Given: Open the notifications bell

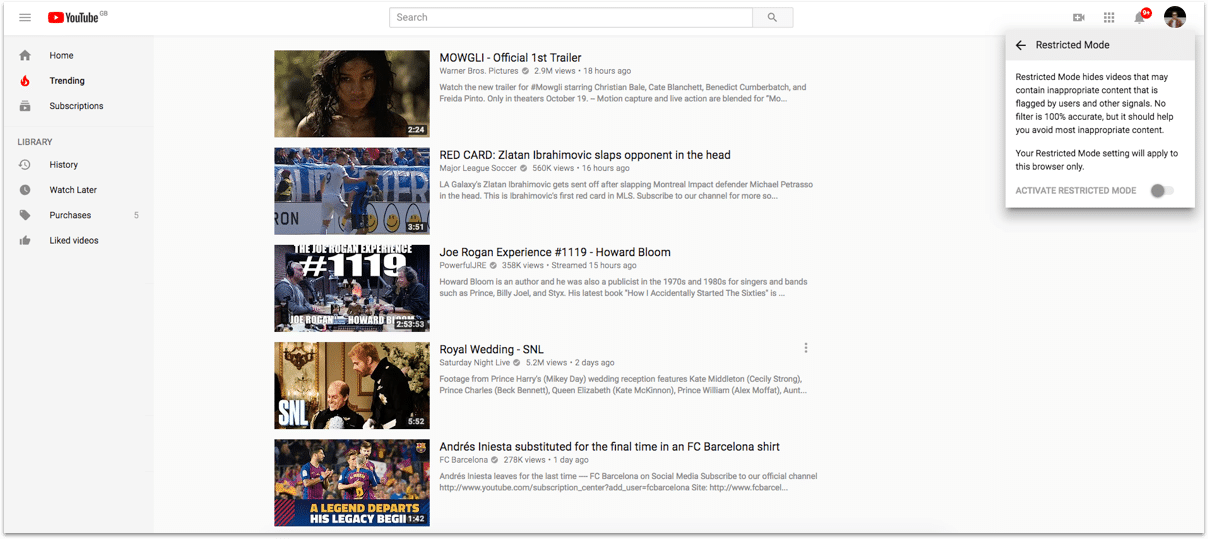Looking at the screenshot, I should pyautogui.click(x=1140, y=17).
